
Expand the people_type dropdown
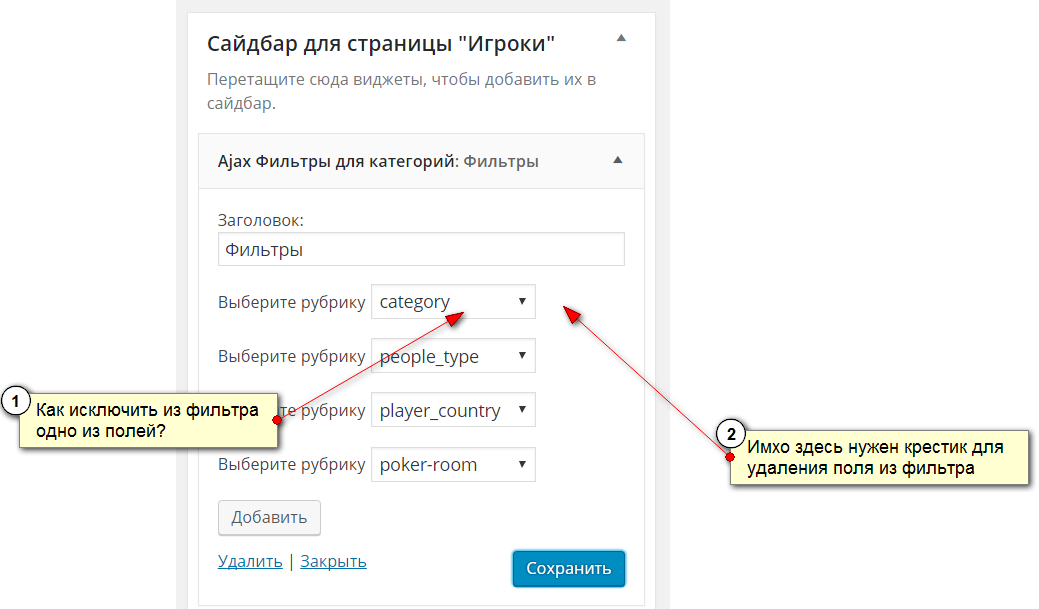[453, 356]
